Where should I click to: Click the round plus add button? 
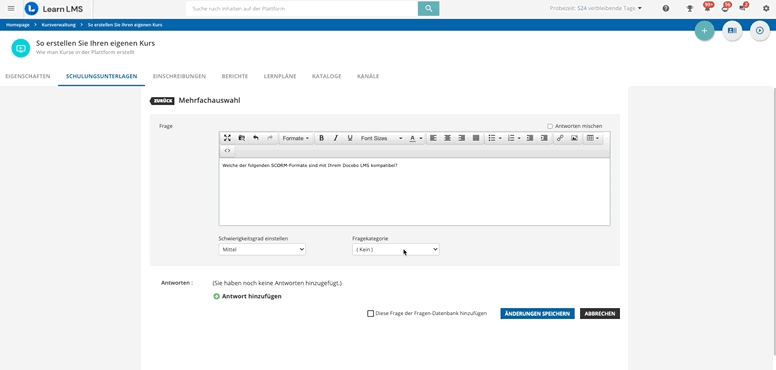coord(704,31)
